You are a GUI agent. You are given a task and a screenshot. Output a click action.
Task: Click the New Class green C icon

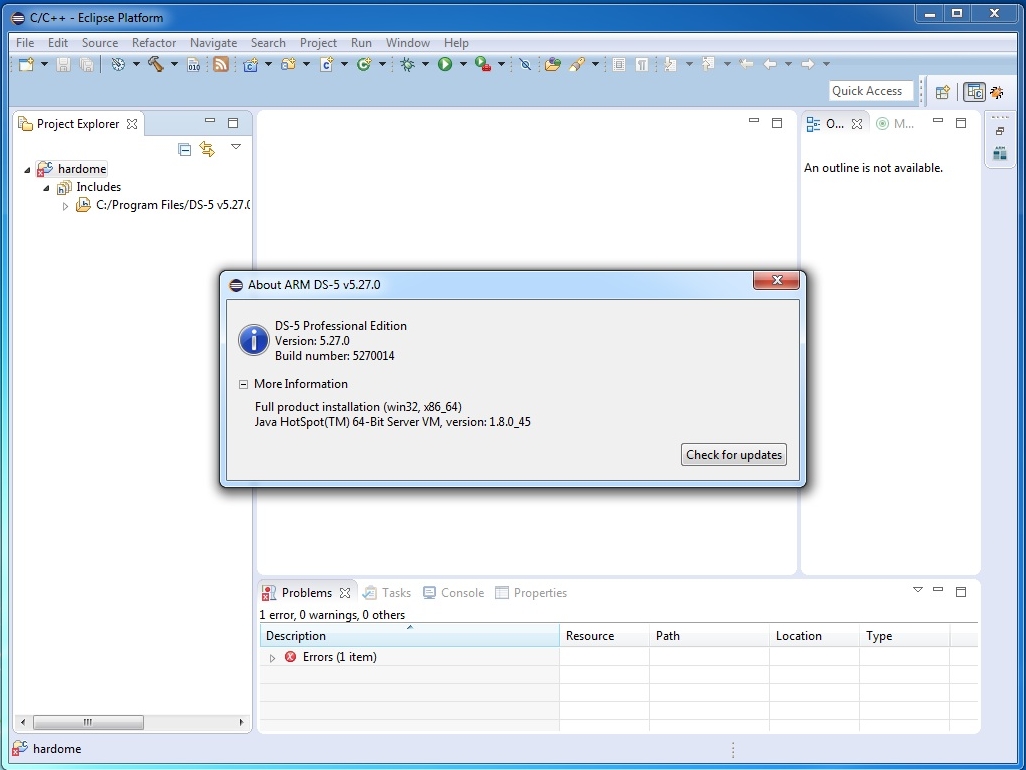coord(364,64)
